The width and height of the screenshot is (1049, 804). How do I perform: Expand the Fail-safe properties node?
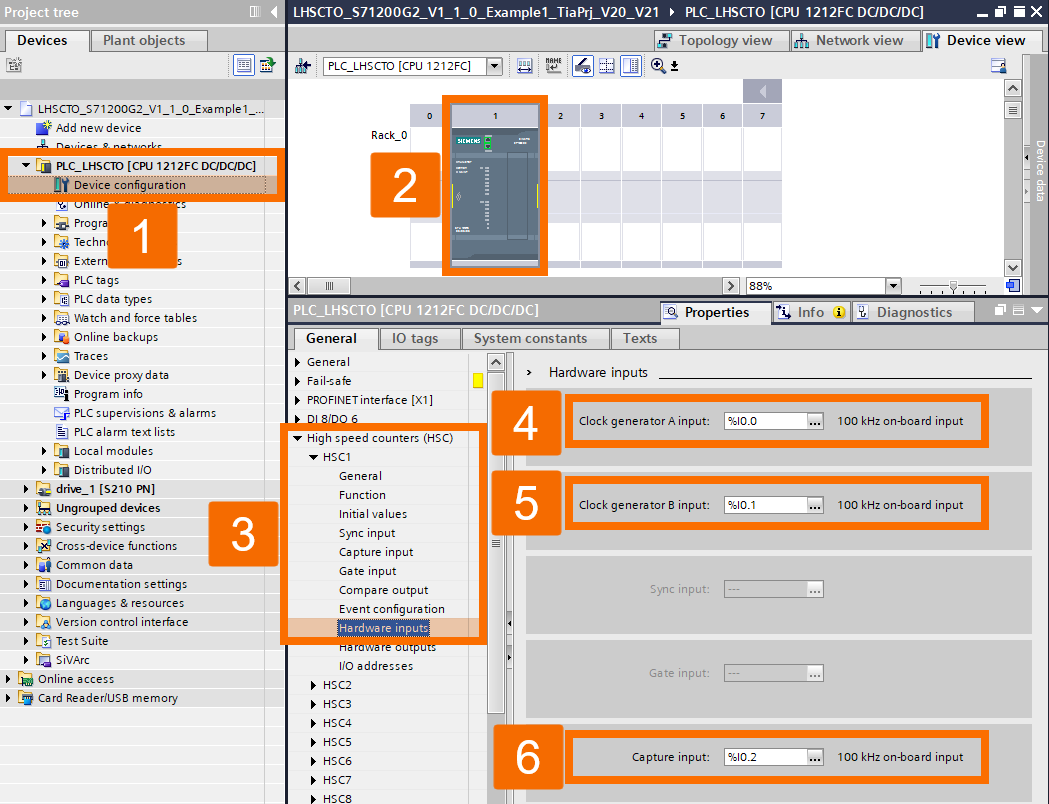click(x=298, y=381)
